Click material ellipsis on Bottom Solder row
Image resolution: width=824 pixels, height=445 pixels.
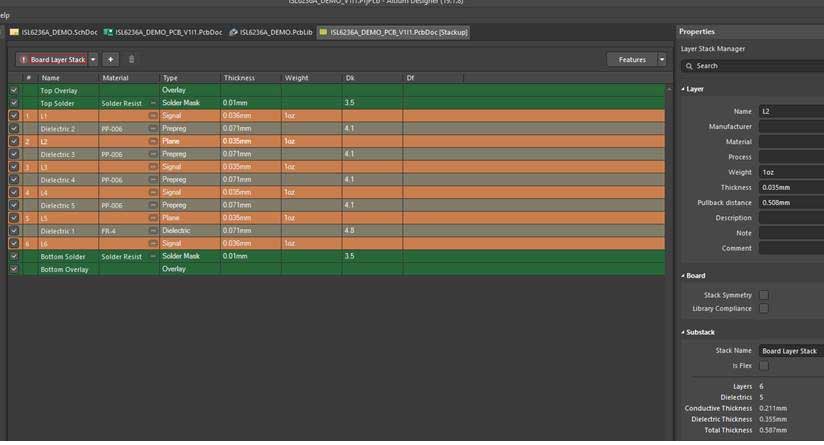[153, 256]
